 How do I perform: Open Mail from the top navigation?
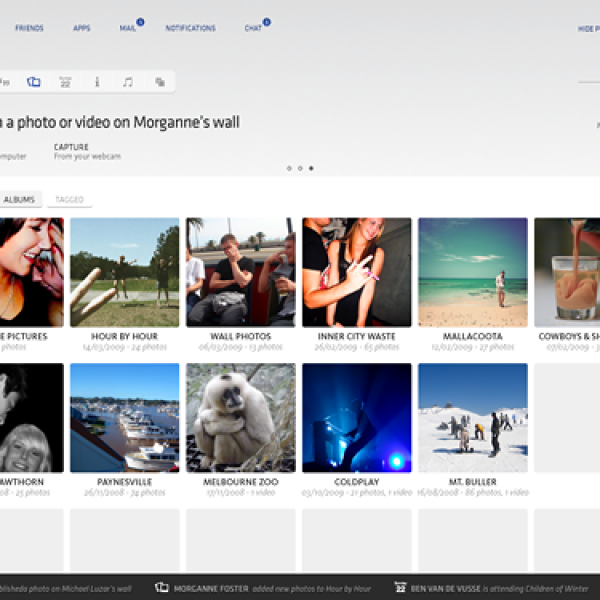127,28
